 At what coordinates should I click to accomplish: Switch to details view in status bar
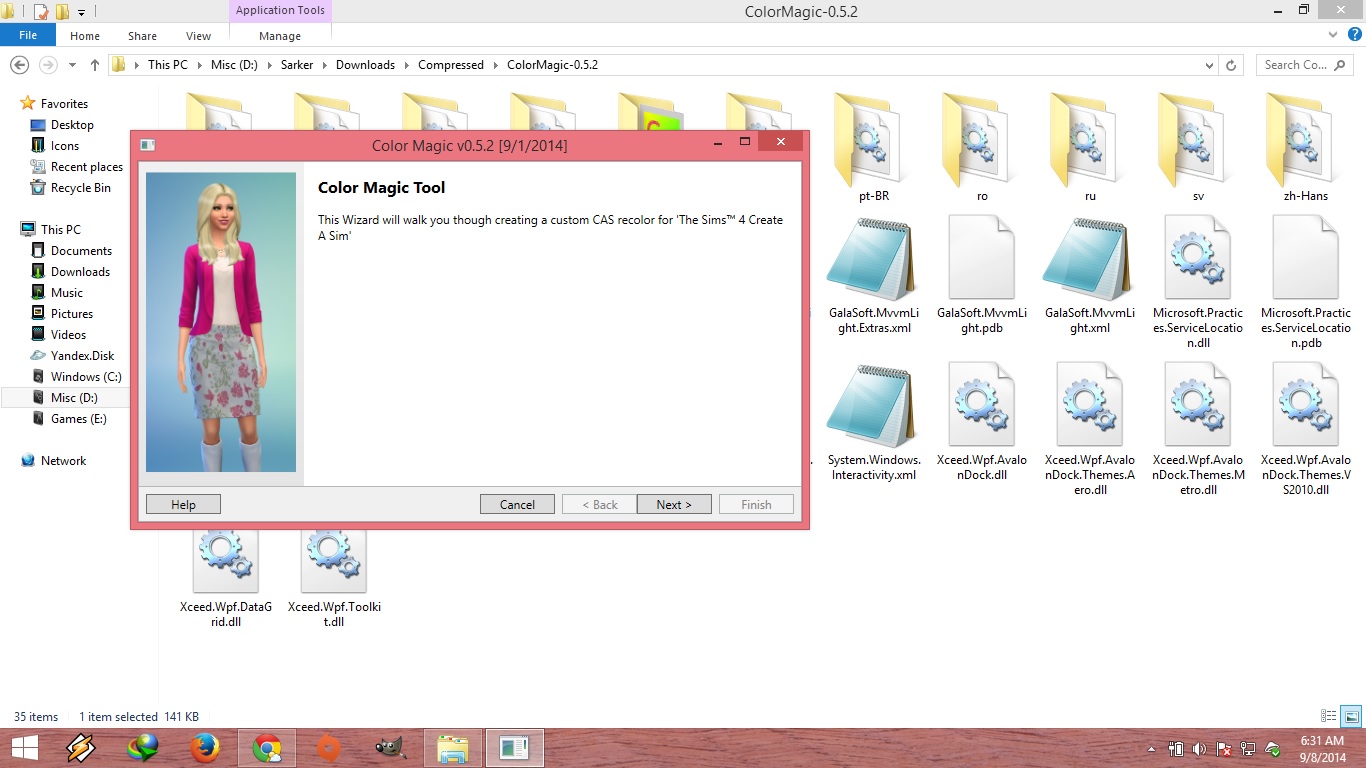[1329, 716]
